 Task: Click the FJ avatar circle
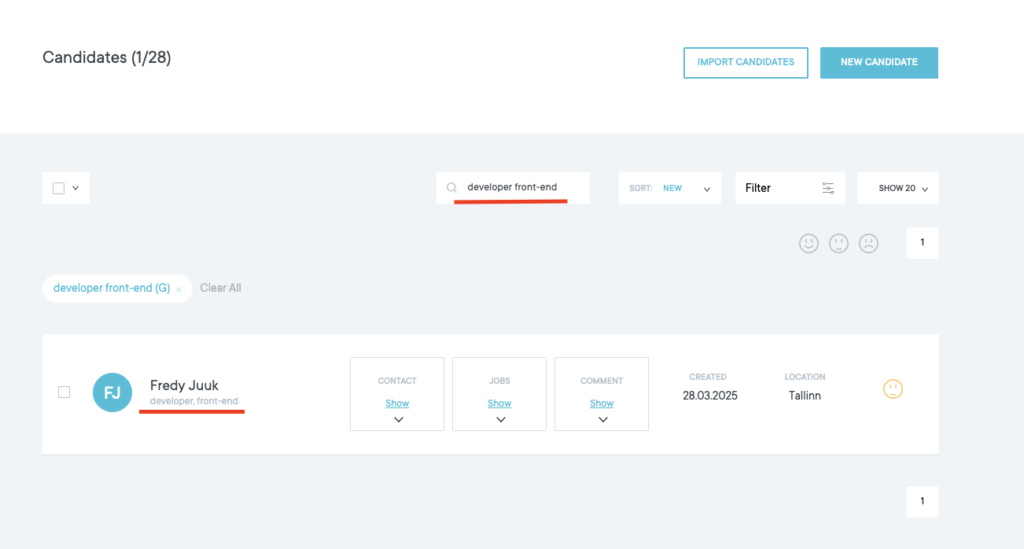point(112,393)
